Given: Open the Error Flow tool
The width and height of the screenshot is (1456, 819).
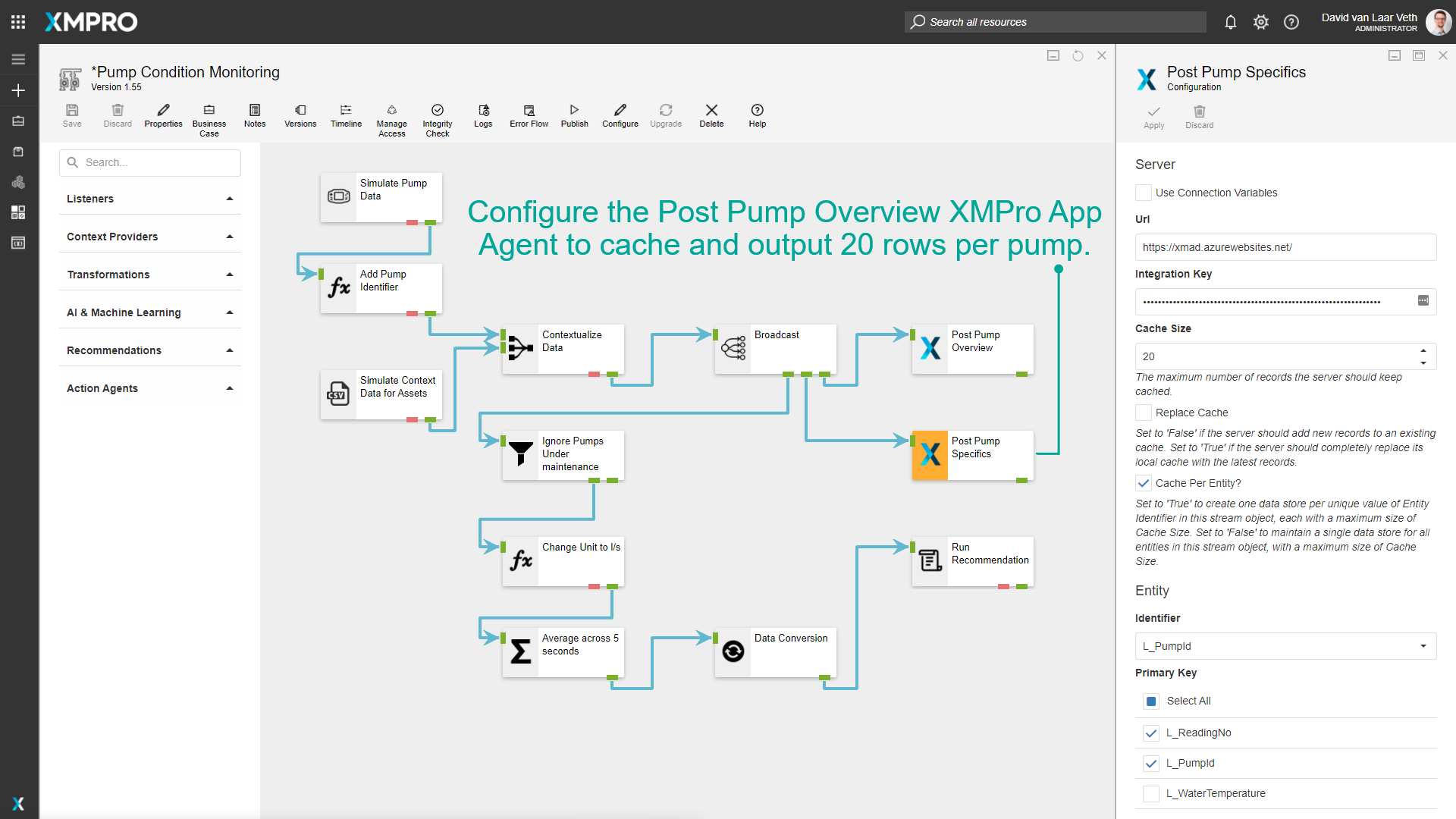Looking at the screenshot, I should [529, 116].
